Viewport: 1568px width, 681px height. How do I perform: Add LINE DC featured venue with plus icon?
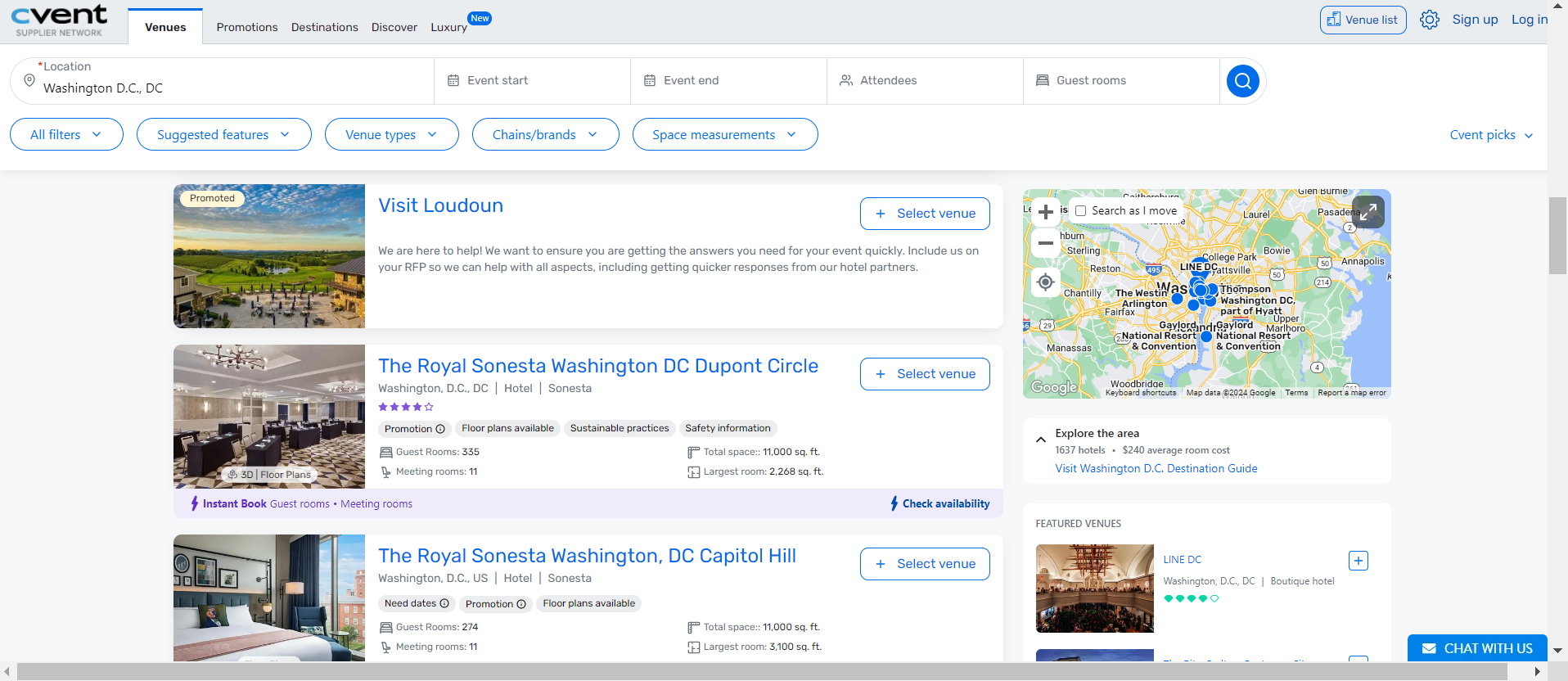pyautogui.click(x=1358, y=561)
